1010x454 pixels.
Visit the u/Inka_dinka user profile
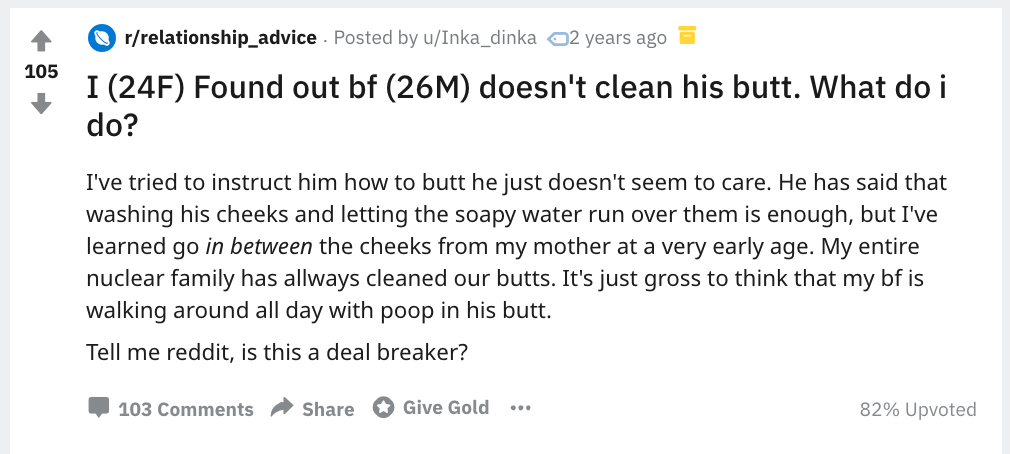pos(480,38)
